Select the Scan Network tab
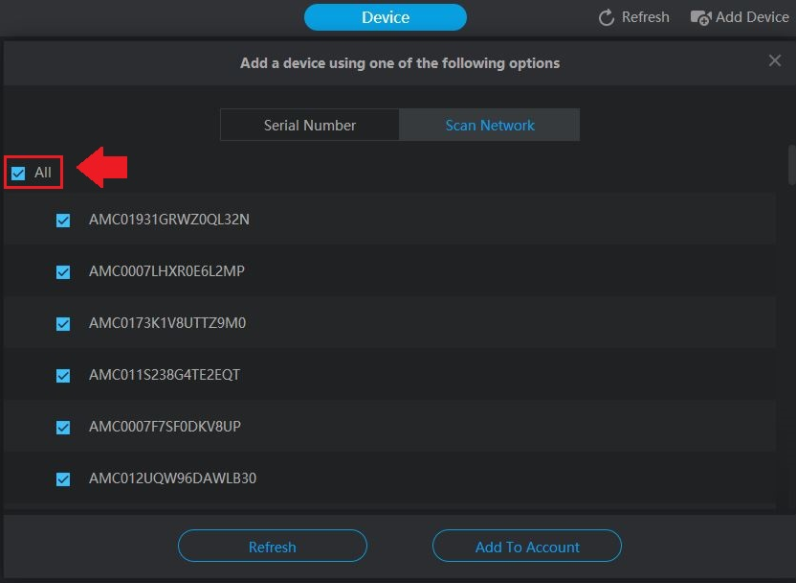Screen dimensions: 796x584 [x=489, y=125]
